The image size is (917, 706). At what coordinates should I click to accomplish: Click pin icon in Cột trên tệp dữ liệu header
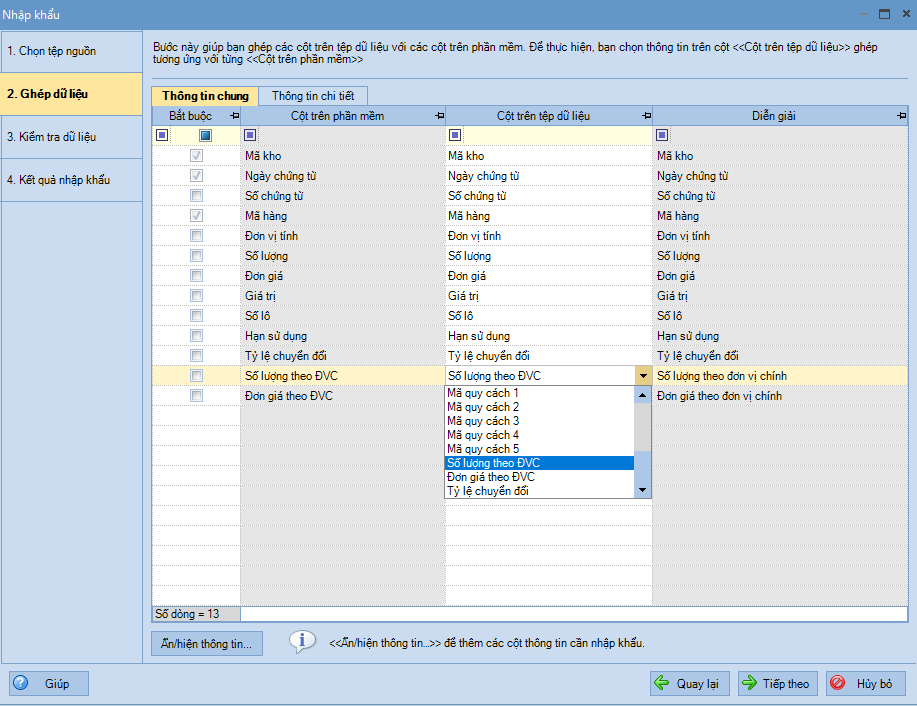pos(646,117)
